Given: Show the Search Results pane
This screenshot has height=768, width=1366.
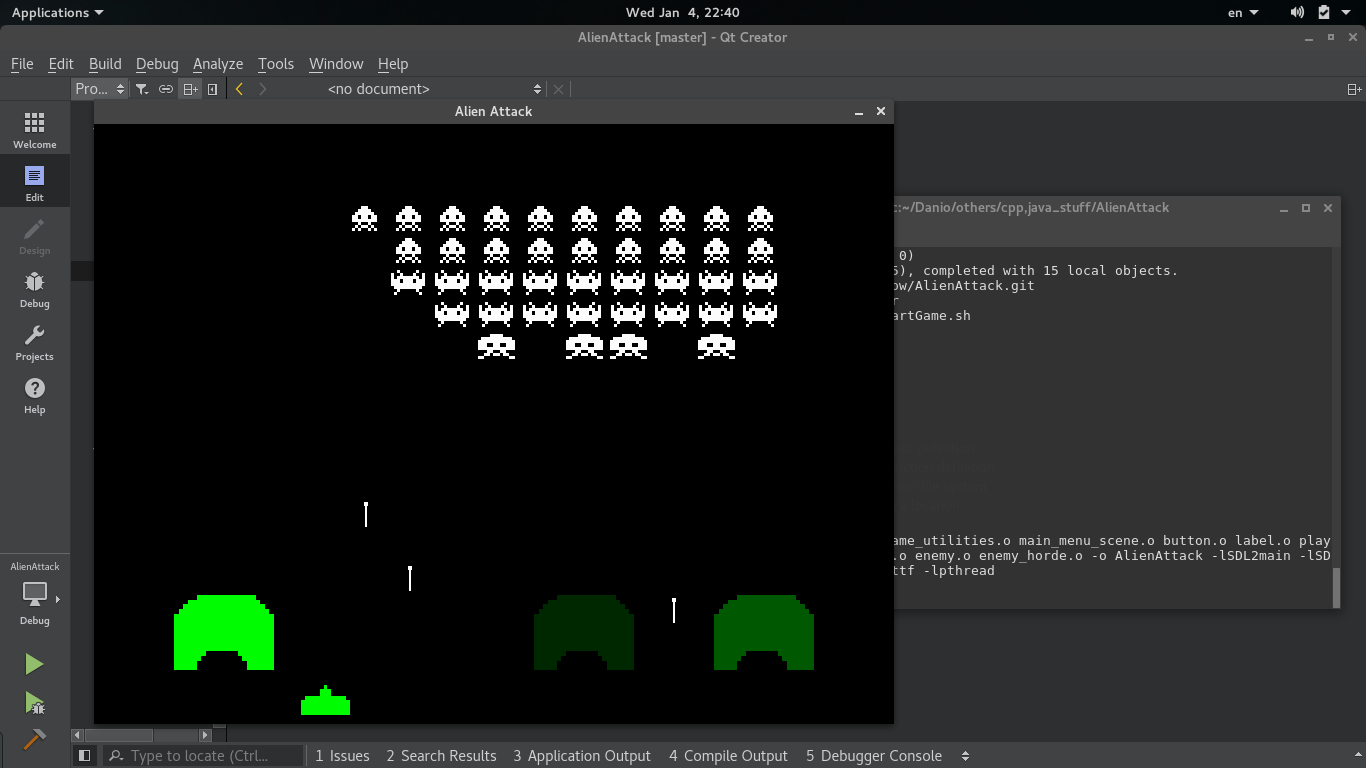Looking at the screenshot, I should pos(441,756).
